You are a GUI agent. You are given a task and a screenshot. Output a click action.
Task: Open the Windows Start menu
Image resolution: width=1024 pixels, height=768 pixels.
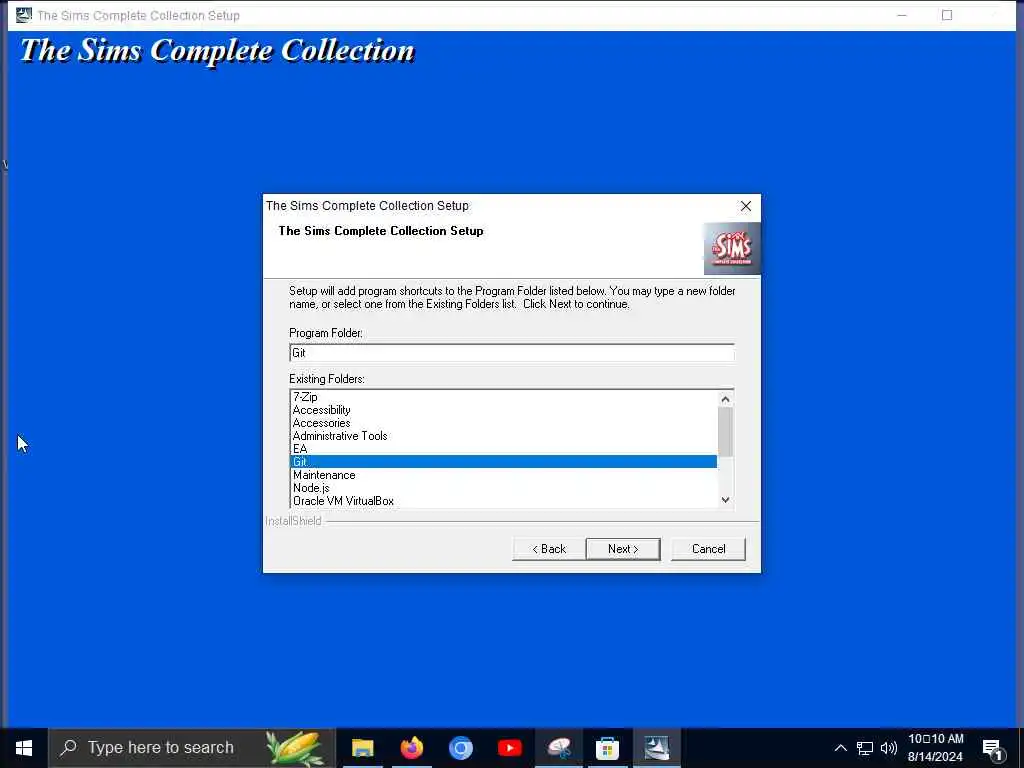24,748
